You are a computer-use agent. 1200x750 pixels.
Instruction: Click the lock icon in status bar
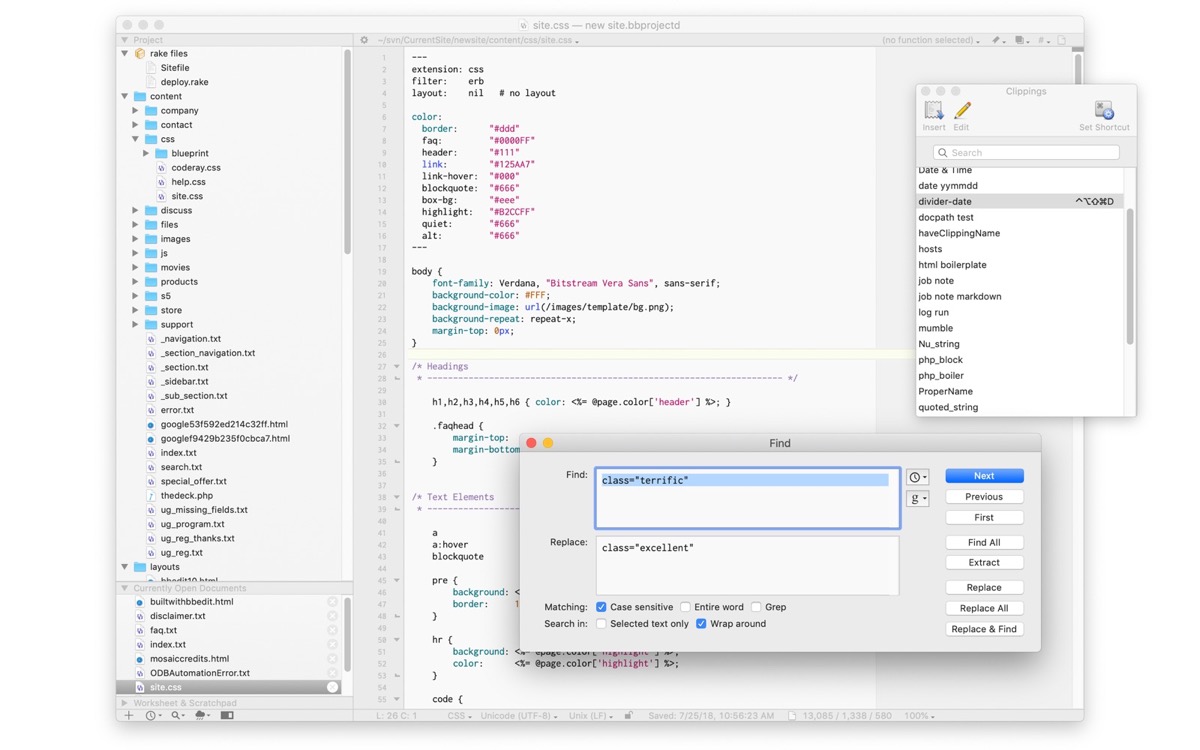click(629, 716)
